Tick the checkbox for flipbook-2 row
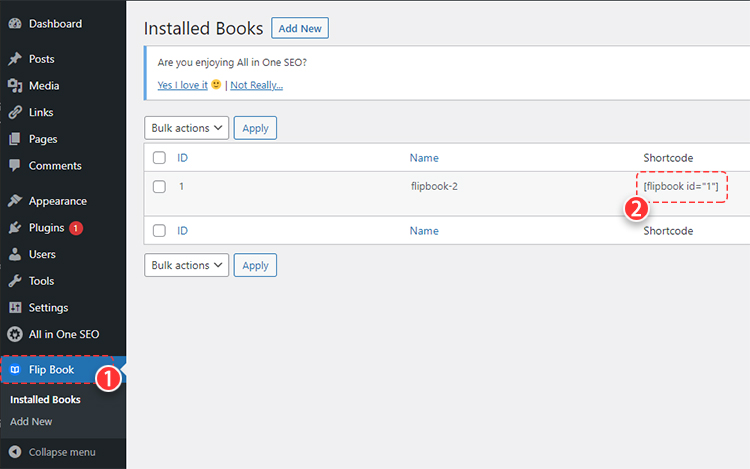The height and width of the screenshot is (469, 750). [x=159, y=186]
